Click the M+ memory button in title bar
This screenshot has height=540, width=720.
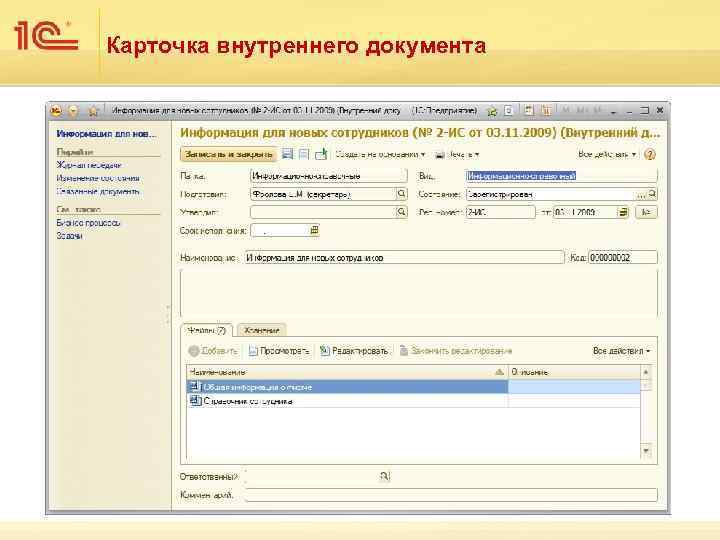point(581,111)
